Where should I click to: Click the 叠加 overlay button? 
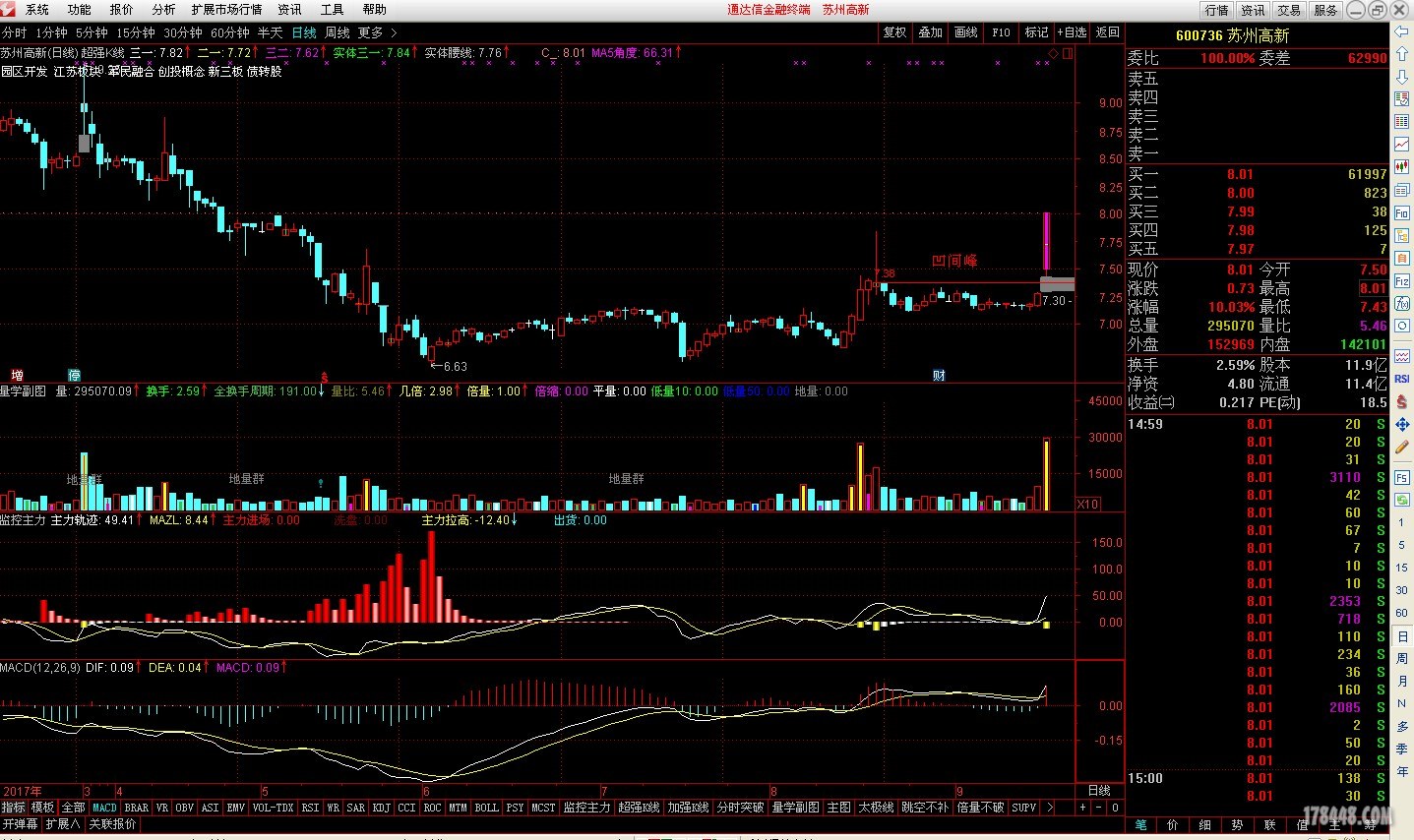(931, 32)
